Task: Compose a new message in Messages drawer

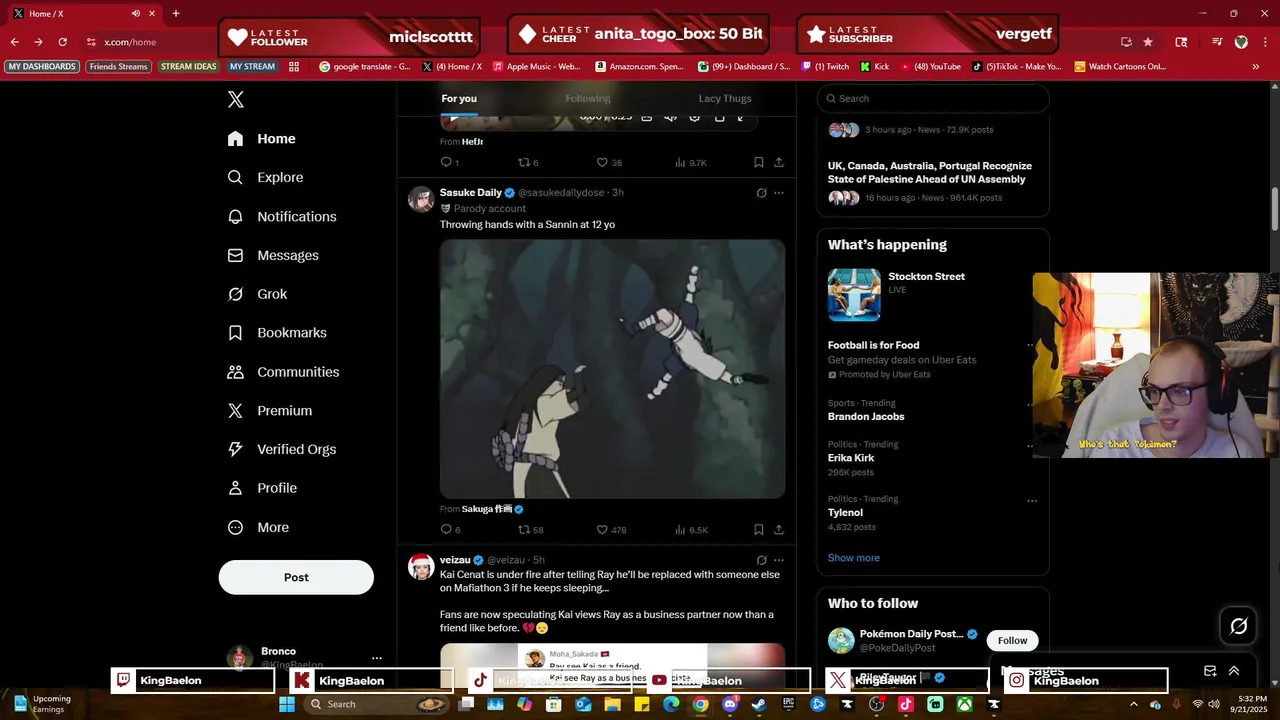Action: [1210, 671]
